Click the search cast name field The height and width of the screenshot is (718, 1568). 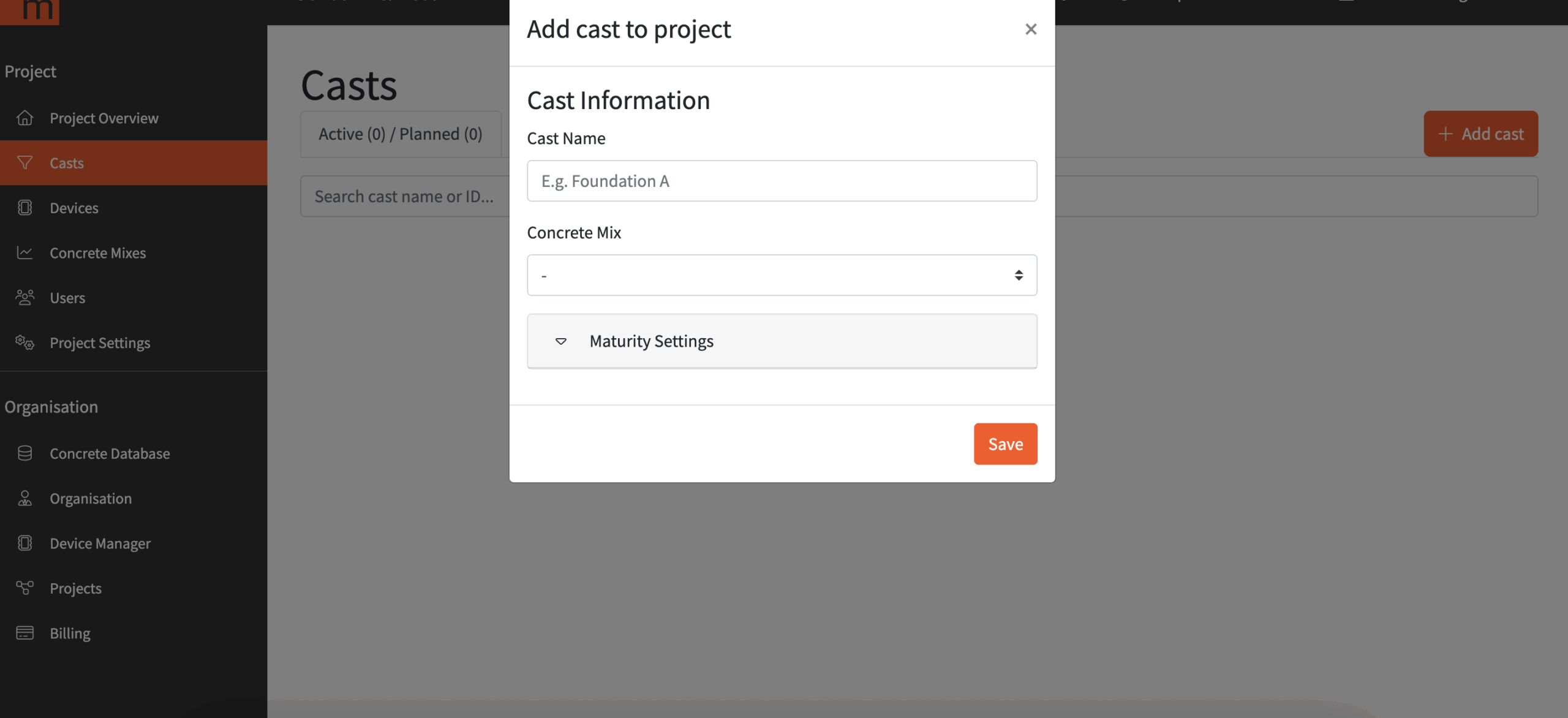[404, 197]
